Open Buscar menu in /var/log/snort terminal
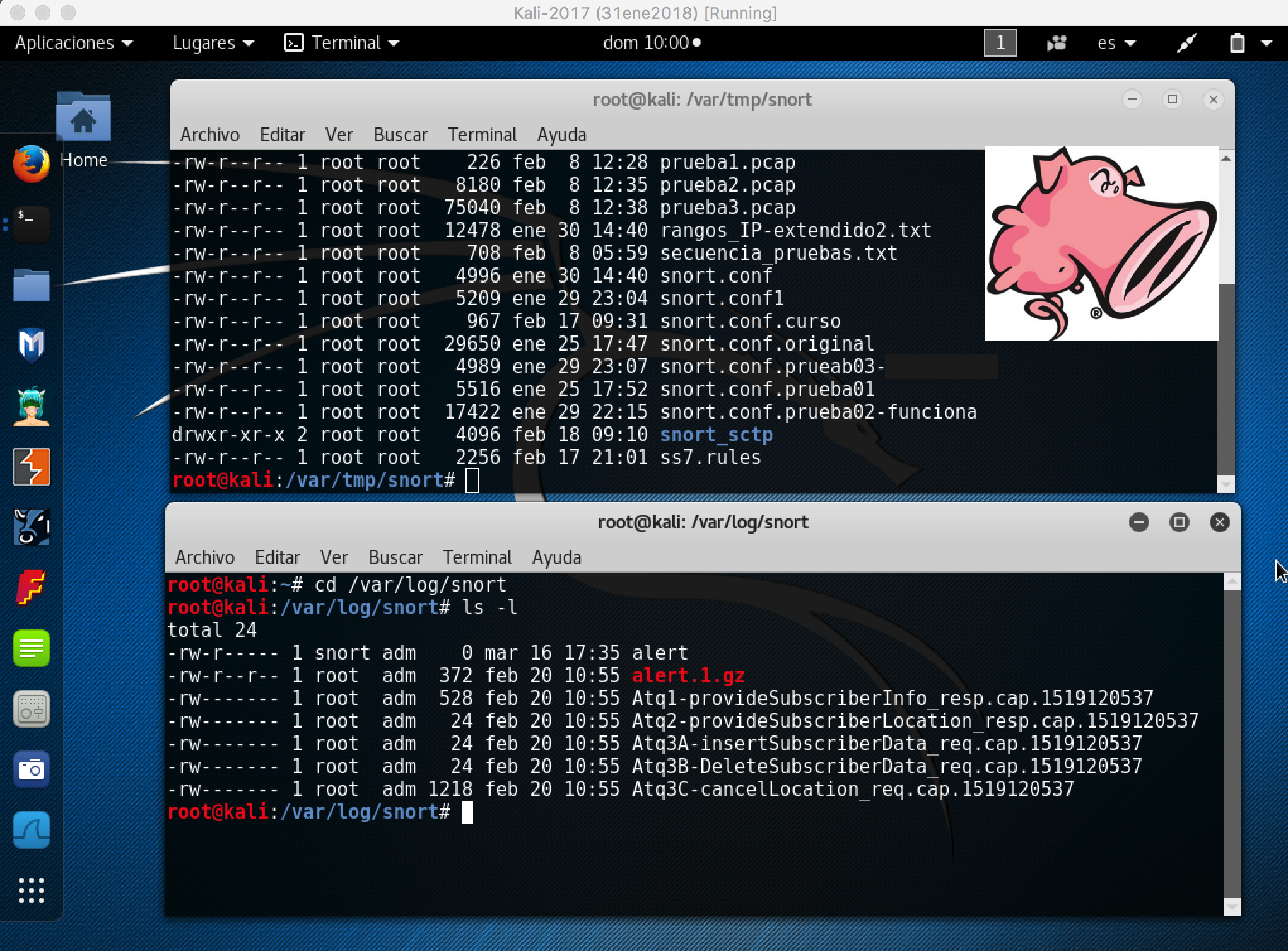The image size is (1288, 951). [395, 557]
